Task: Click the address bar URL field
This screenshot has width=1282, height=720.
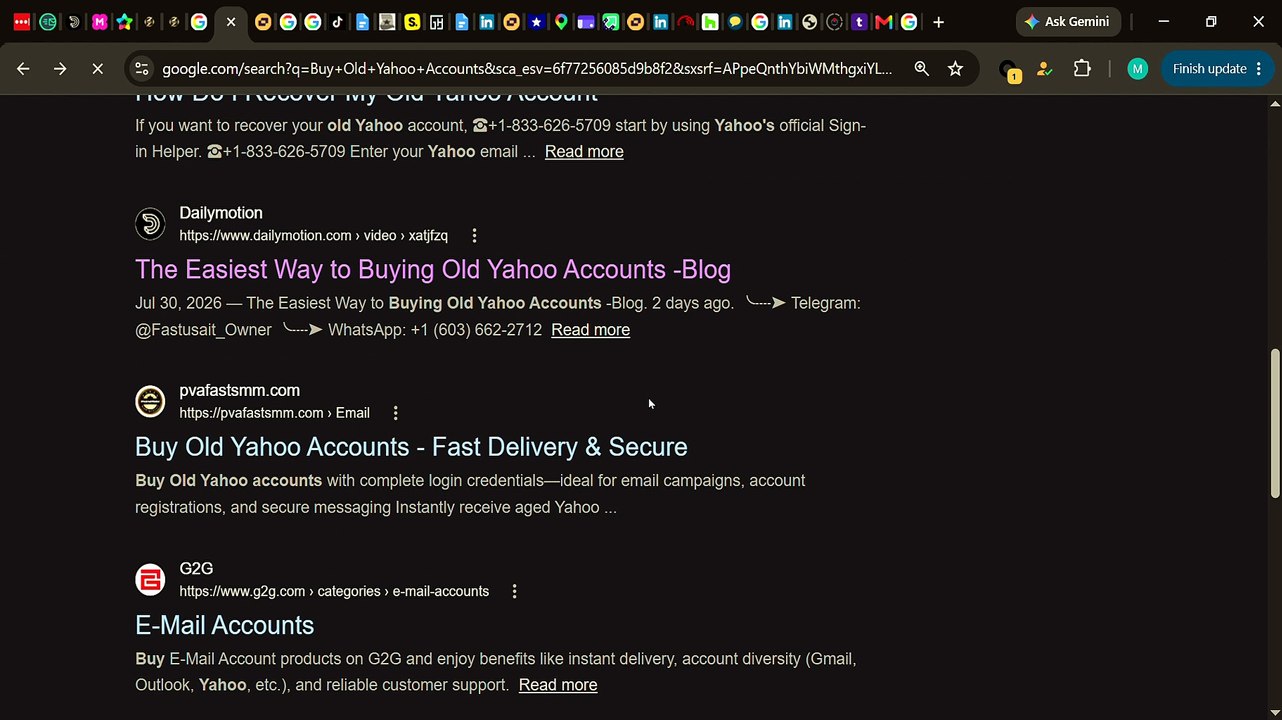Action: point(527,69)
